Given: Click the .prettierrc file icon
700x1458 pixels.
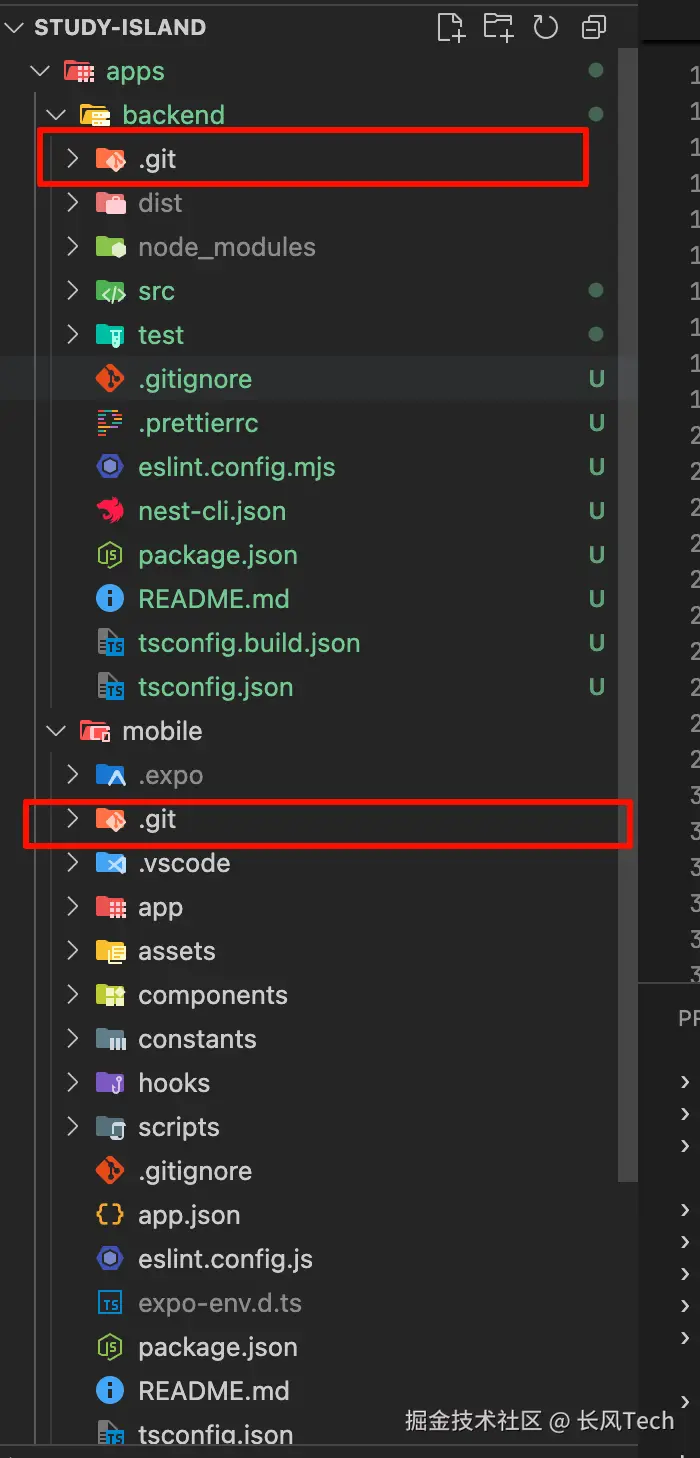Looking at the screenshot, I should pos(109,423).
